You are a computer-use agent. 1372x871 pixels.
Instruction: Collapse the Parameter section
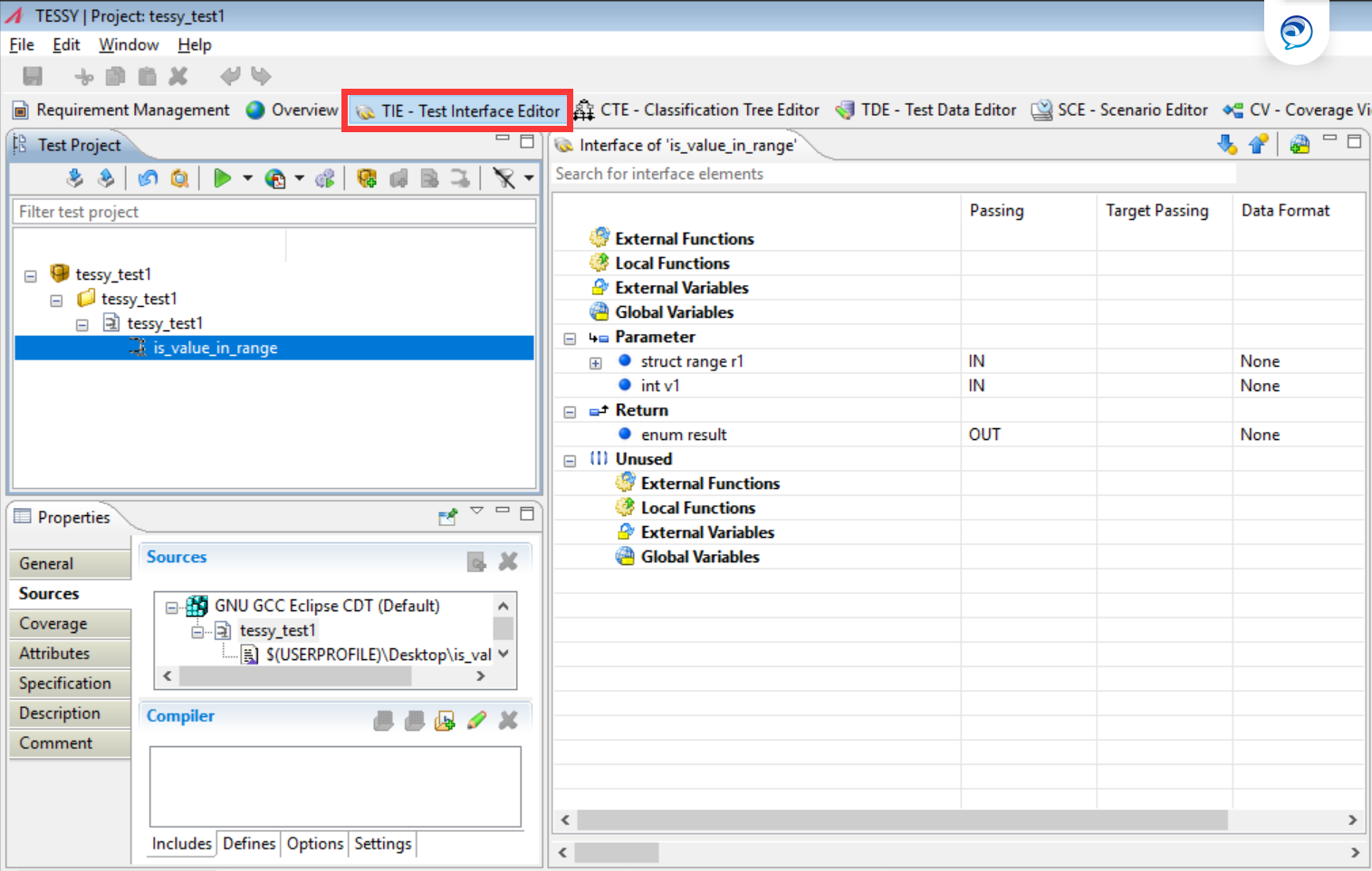(570, 339)
